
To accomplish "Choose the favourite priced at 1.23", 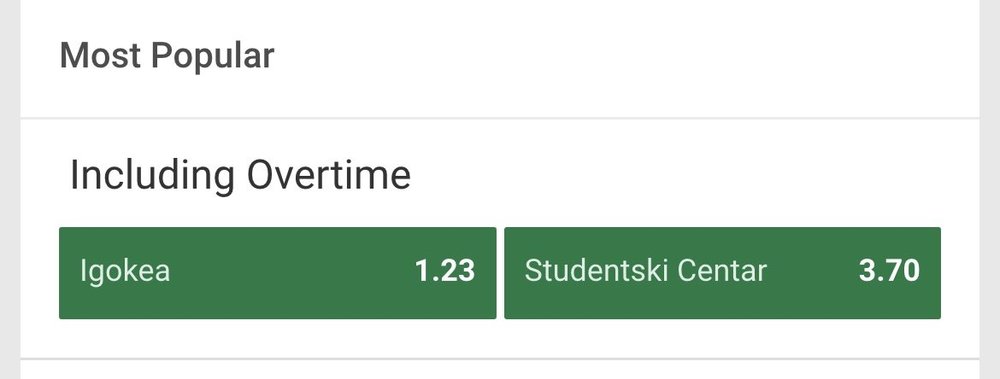I will [277, 272].
